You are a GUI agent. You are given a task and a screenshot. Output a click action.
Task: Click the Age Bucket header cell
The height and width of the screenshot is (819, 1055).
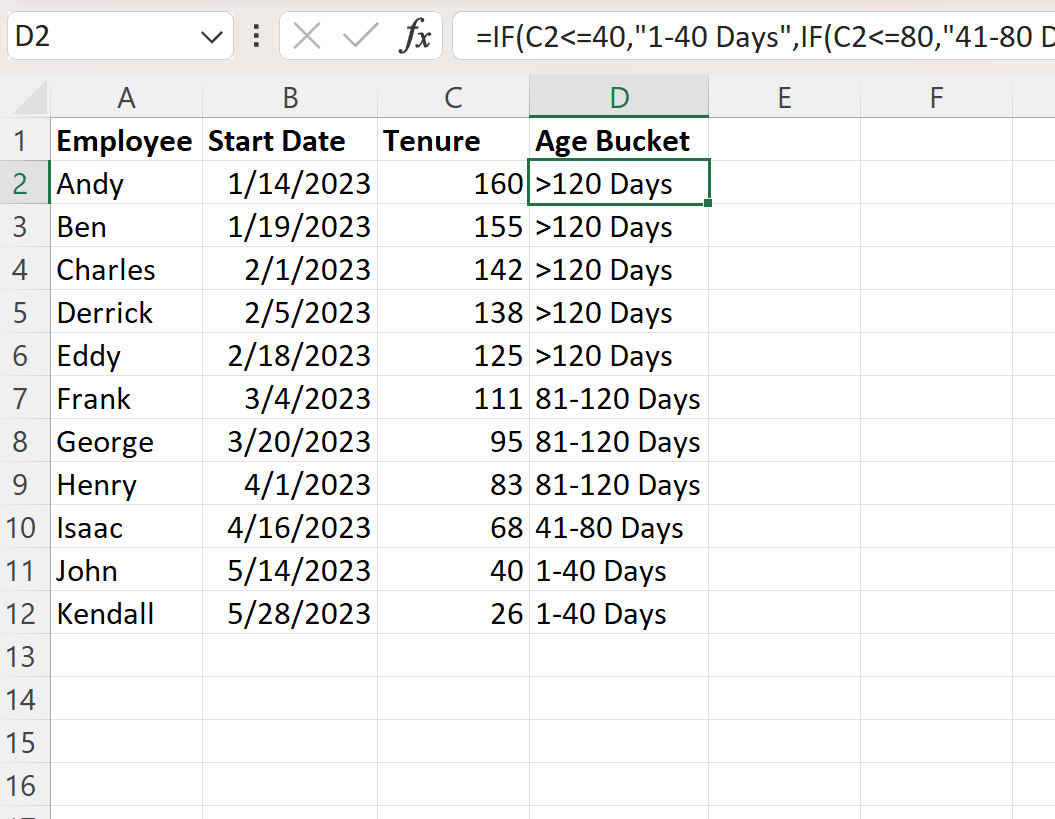(x=618, y=140)
